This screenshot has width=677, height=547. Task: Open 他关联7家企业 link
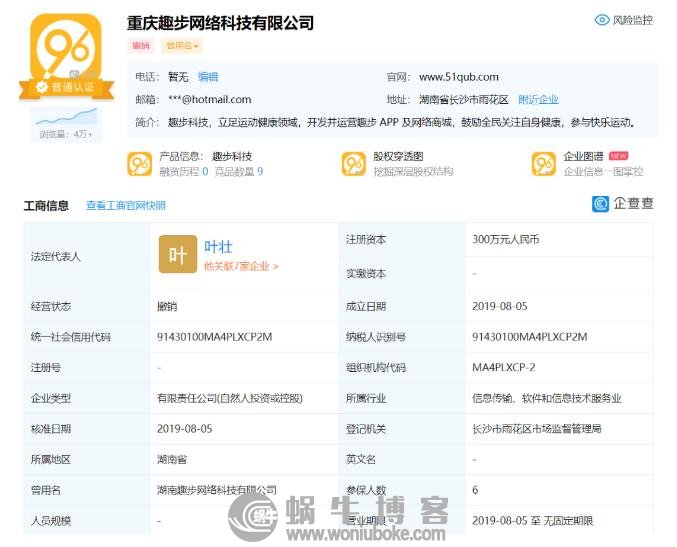241,266
